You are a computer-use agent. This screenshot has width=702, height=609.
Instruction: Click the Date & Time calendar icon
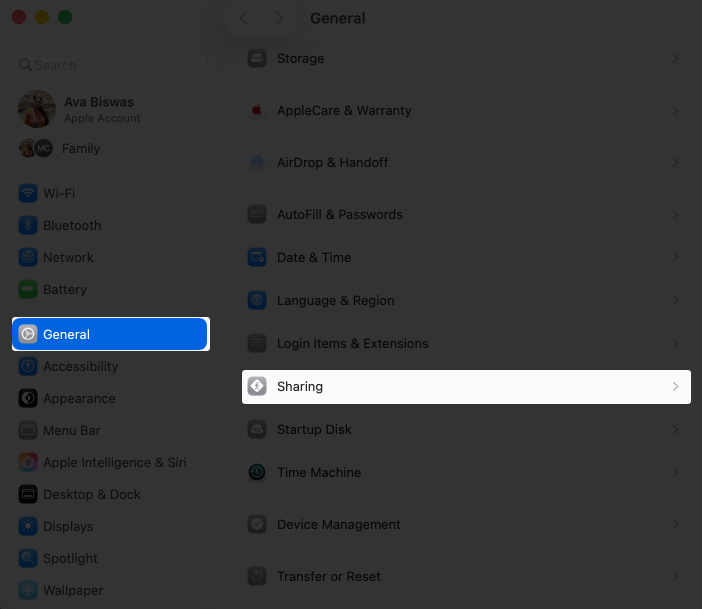coord(257,257)
